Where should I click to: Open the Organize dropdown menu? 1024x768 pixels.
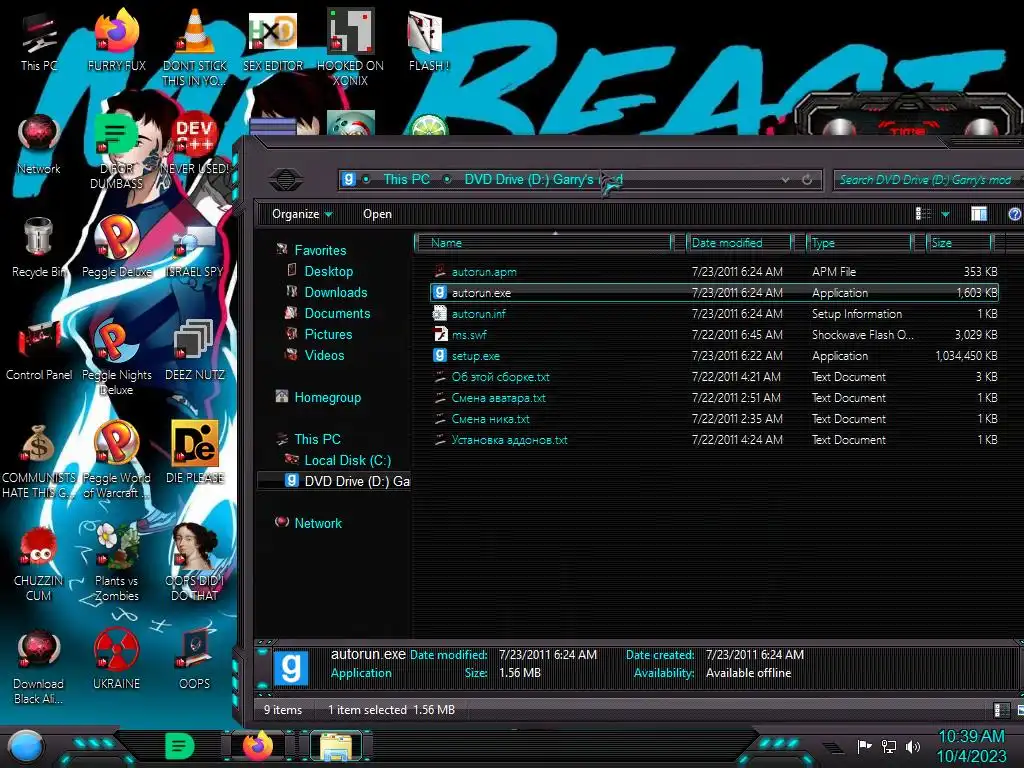coord(302,214)
